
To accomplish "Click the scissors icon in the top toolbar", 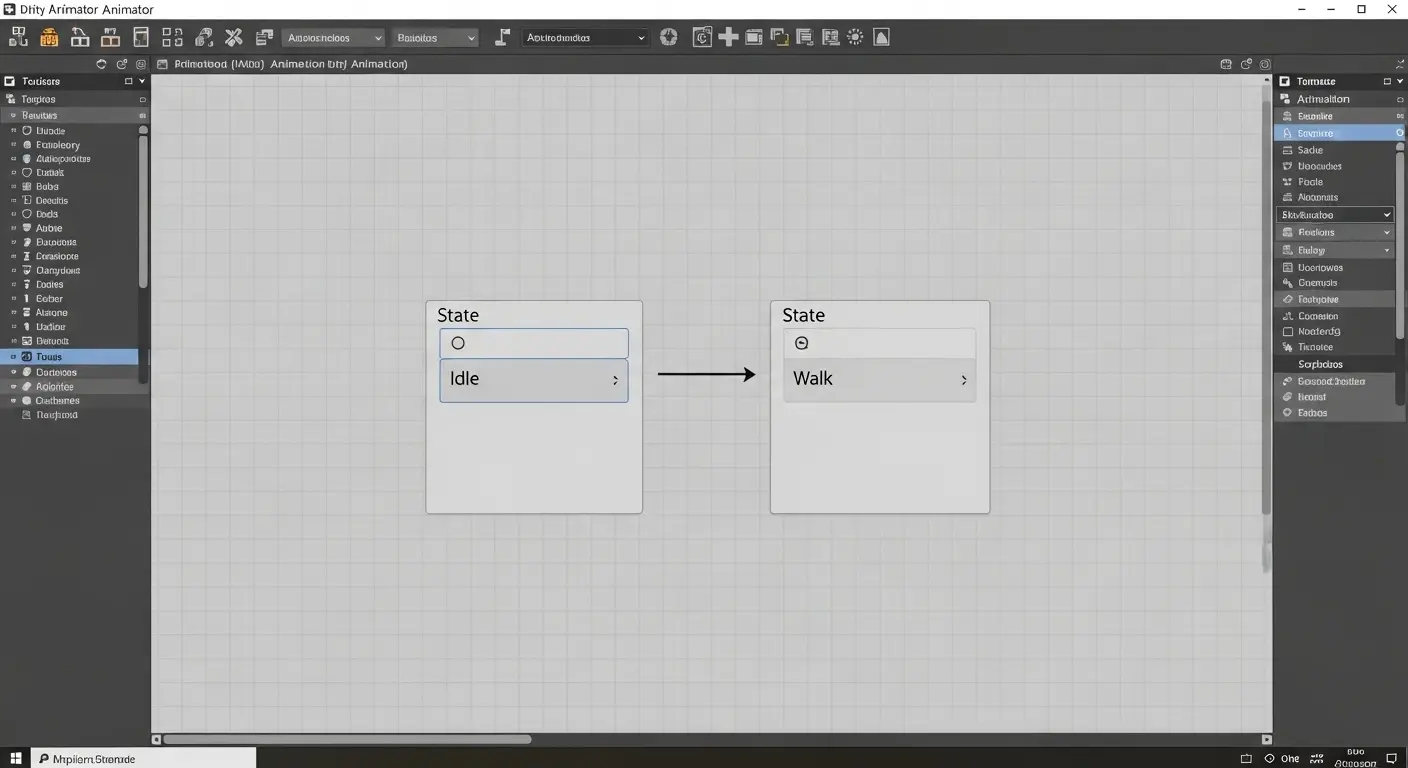I will (234, 37).
